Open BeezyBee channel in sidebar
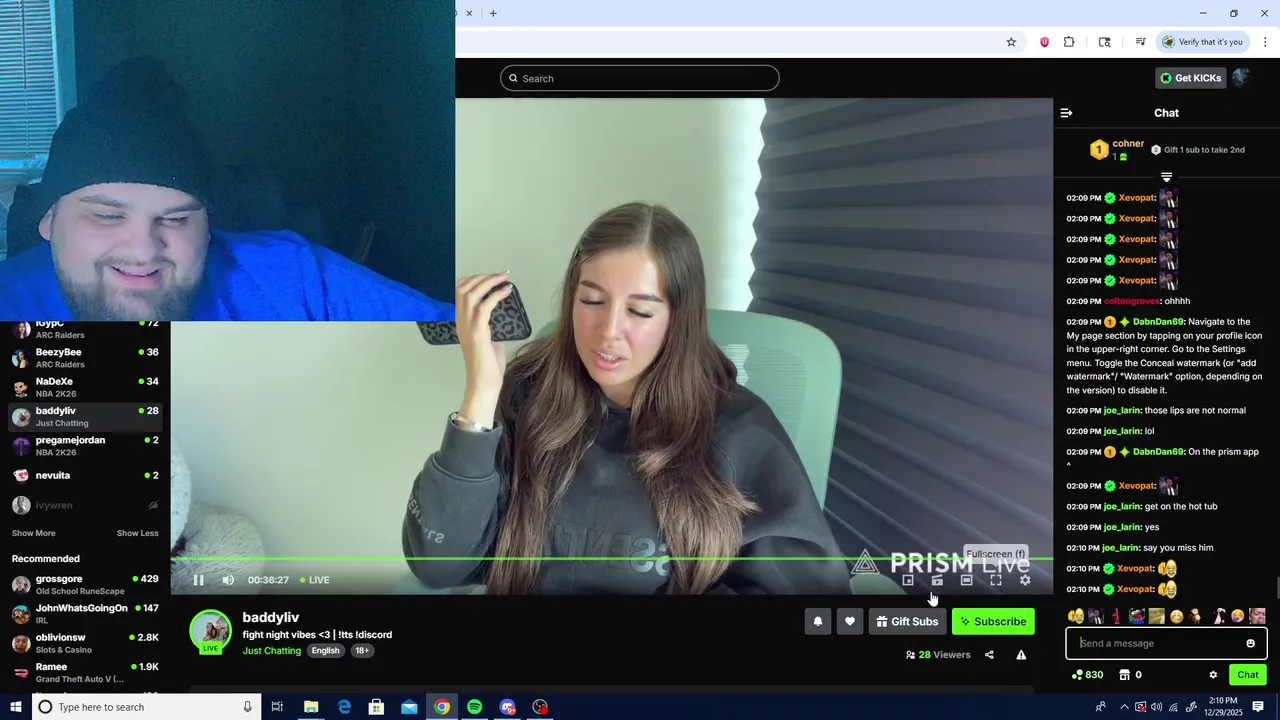Image resolution: width=1280 pixels, height=720 pixels. pos(85,358)
